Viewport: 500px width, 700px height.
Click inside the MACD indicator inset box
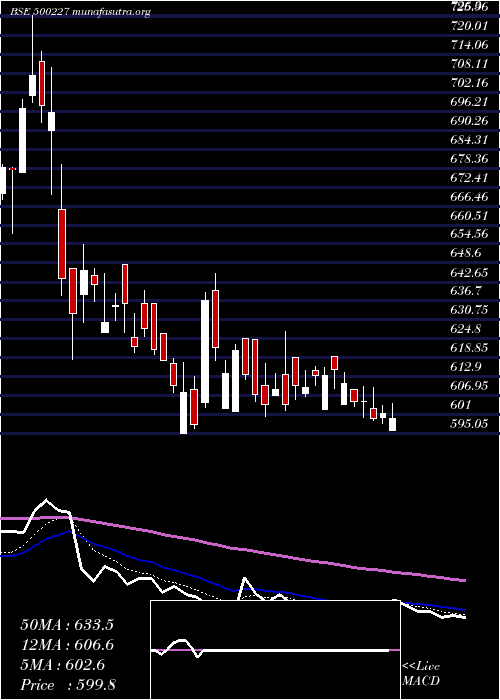pos(275,650)
